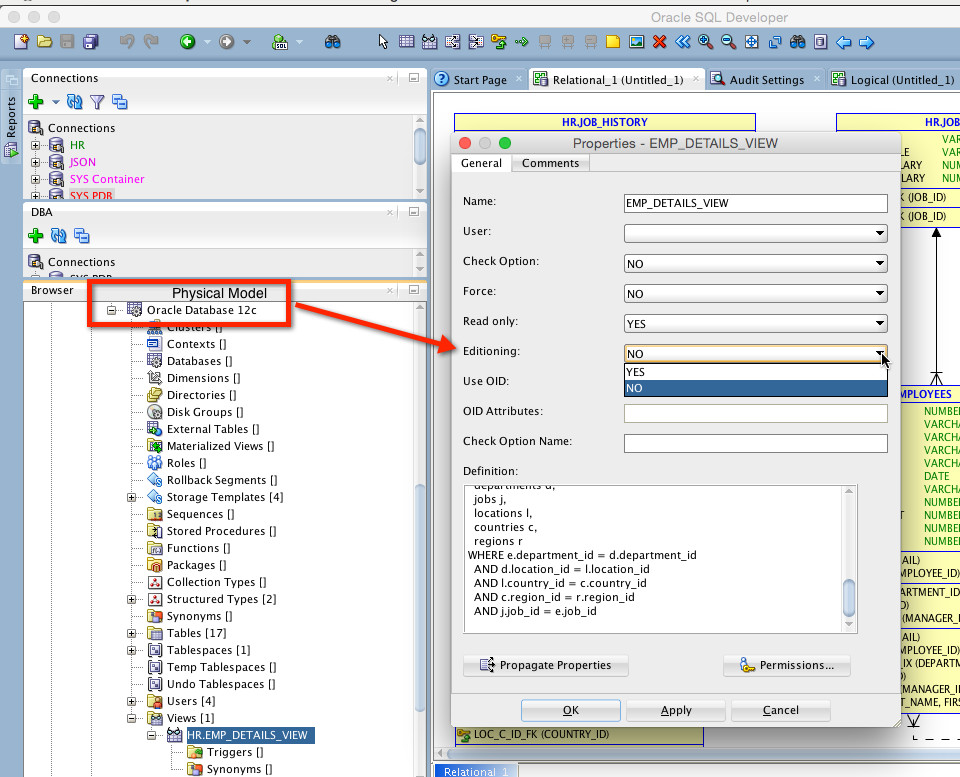
Task: Click the Propagate Properties button
Action: [x=546, y=665]
